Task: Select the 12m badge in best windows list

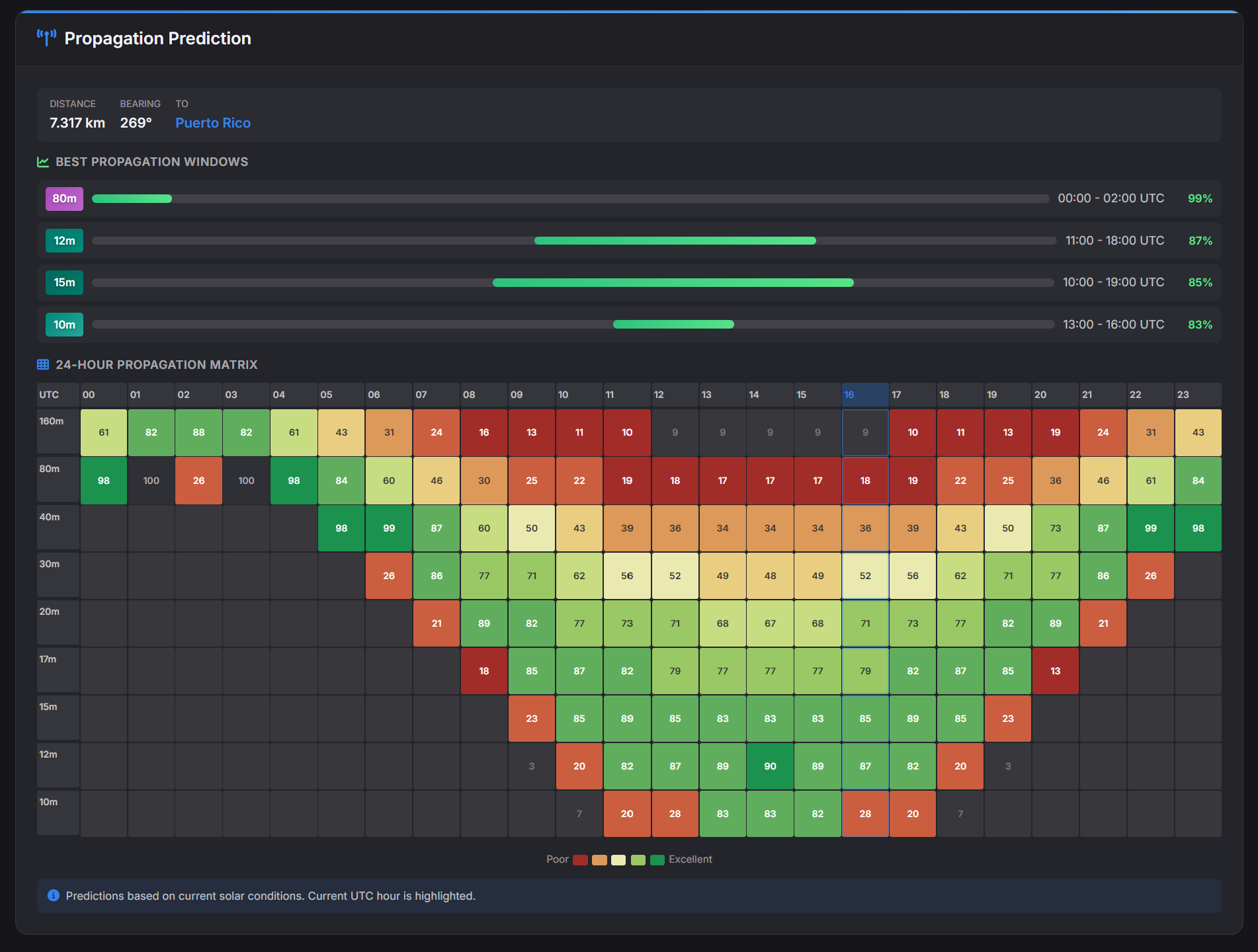Action: [x=64, y=241]
